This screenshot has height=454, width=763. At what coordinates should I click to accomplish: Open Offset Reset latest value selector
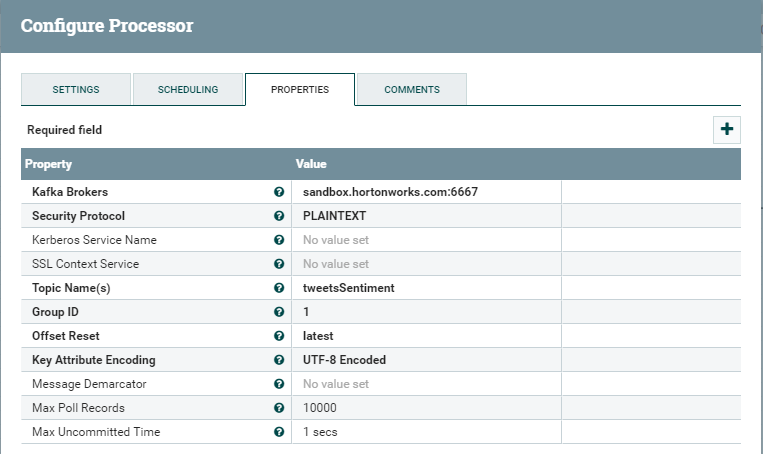(x=425, y=336)
